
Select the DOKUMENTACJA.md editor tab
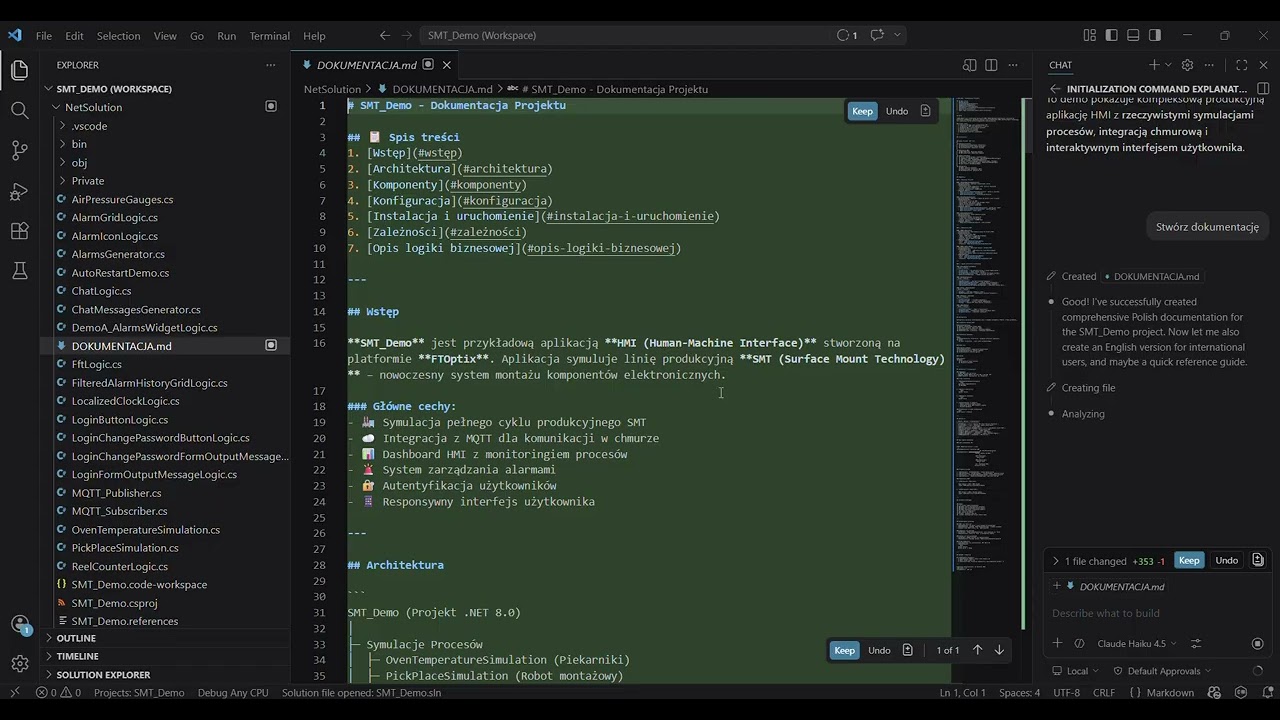(x=366, y=65)
